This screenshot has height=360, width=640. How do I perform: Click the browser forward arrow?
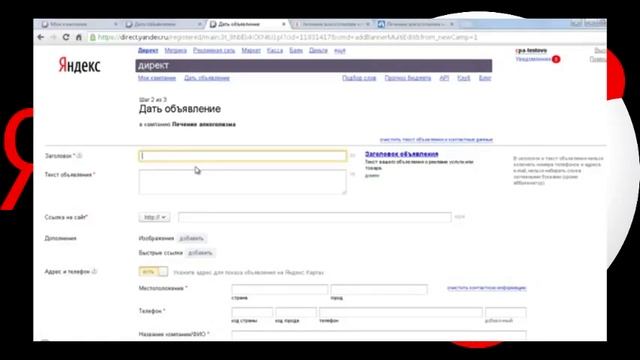(x=53, y=37)
